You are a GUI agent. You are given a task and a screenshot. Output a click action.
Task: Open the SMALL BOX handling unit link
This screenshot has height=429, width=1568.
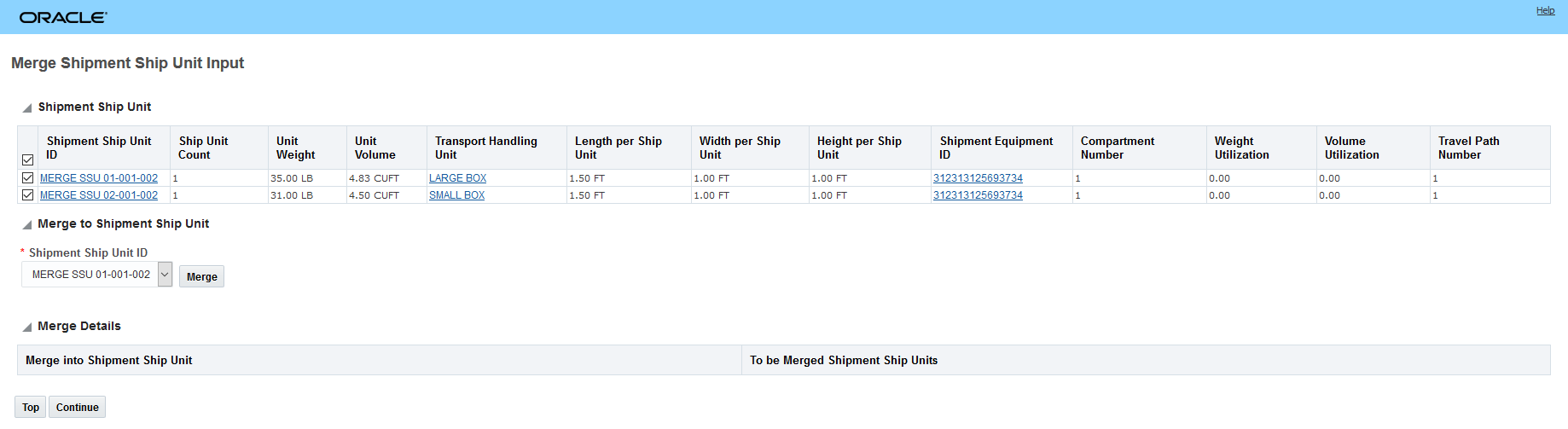(456, 195)
